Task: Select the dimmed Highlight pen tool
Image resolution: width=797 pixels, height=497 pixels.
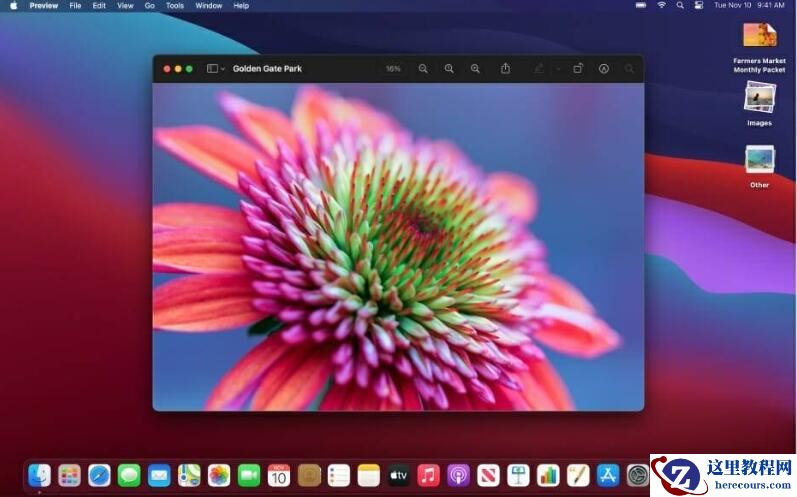Action: pos(539,68)
